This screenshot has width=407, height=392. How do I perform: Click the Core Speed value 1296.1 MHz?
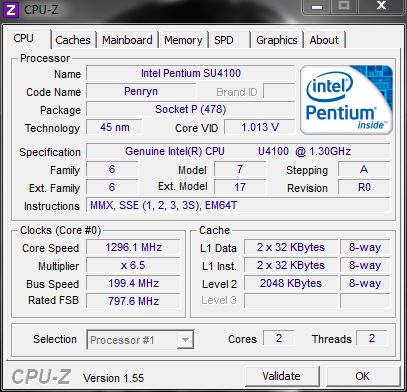pos(133,247)
